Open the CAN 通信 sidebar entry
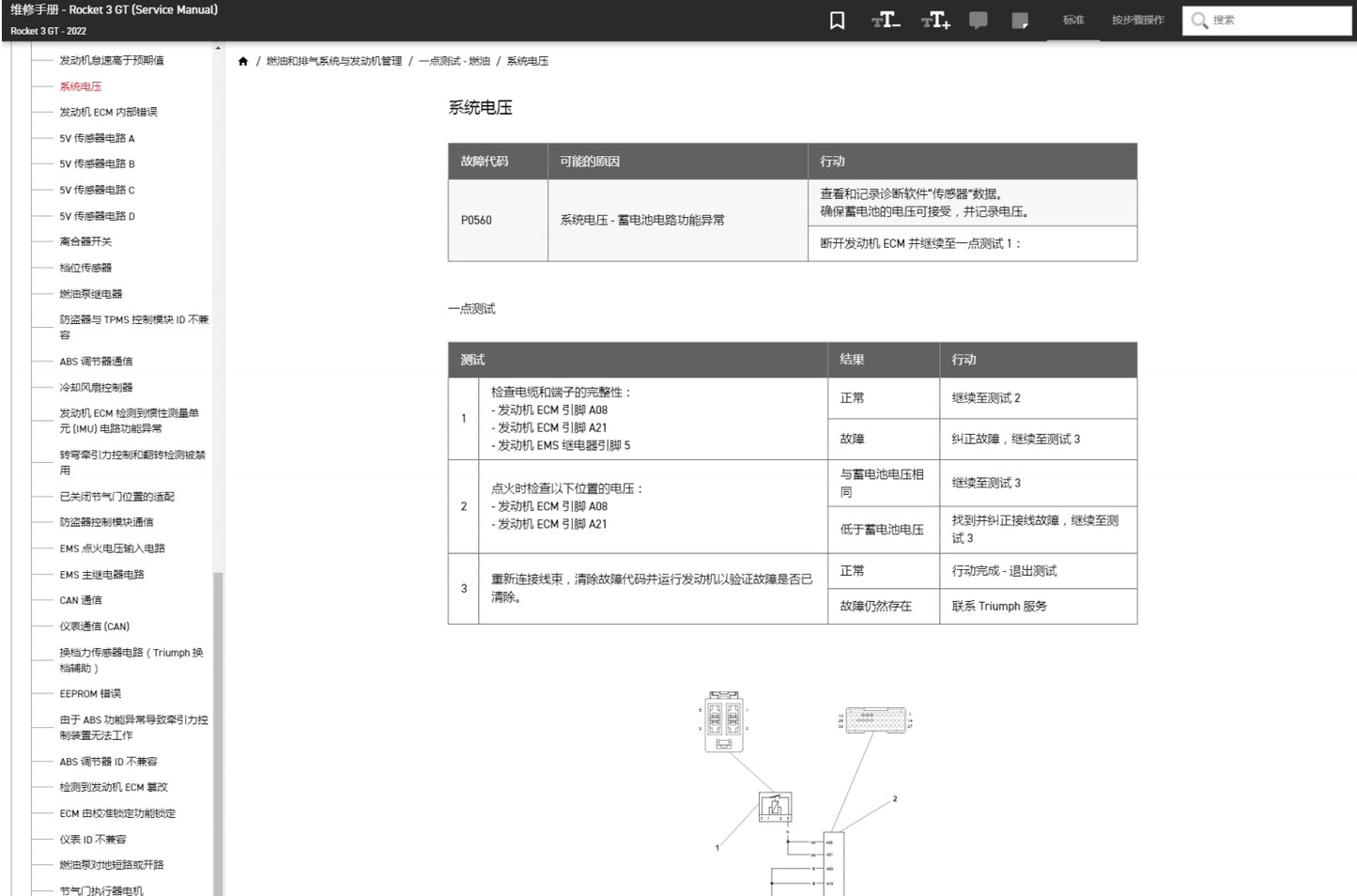1357x896 pixels. click(80, 599)
